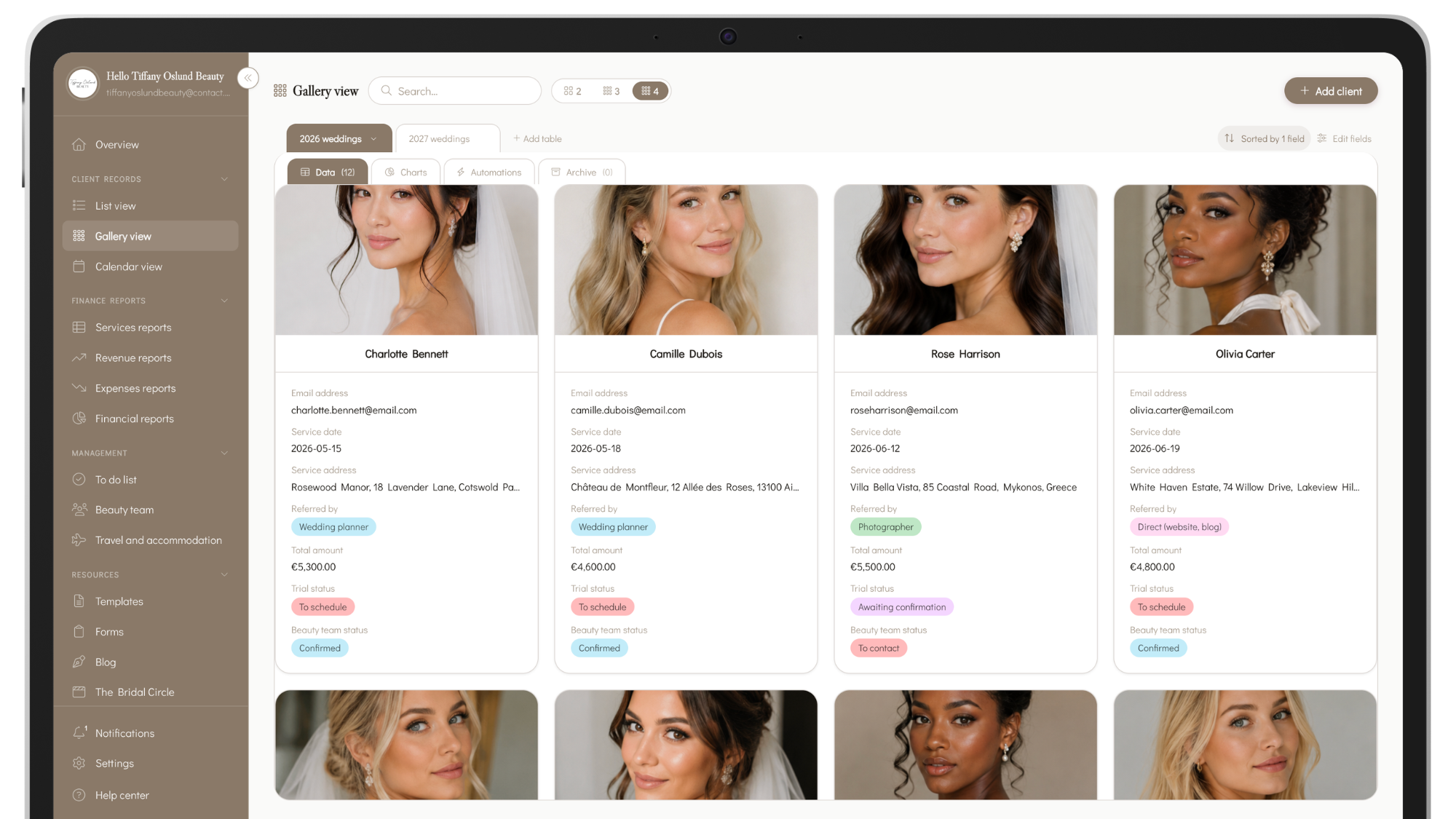Screen dimensions: 1456x819
Task: Go to Gallery view in sidebar
Action: (x=150, y=236)
